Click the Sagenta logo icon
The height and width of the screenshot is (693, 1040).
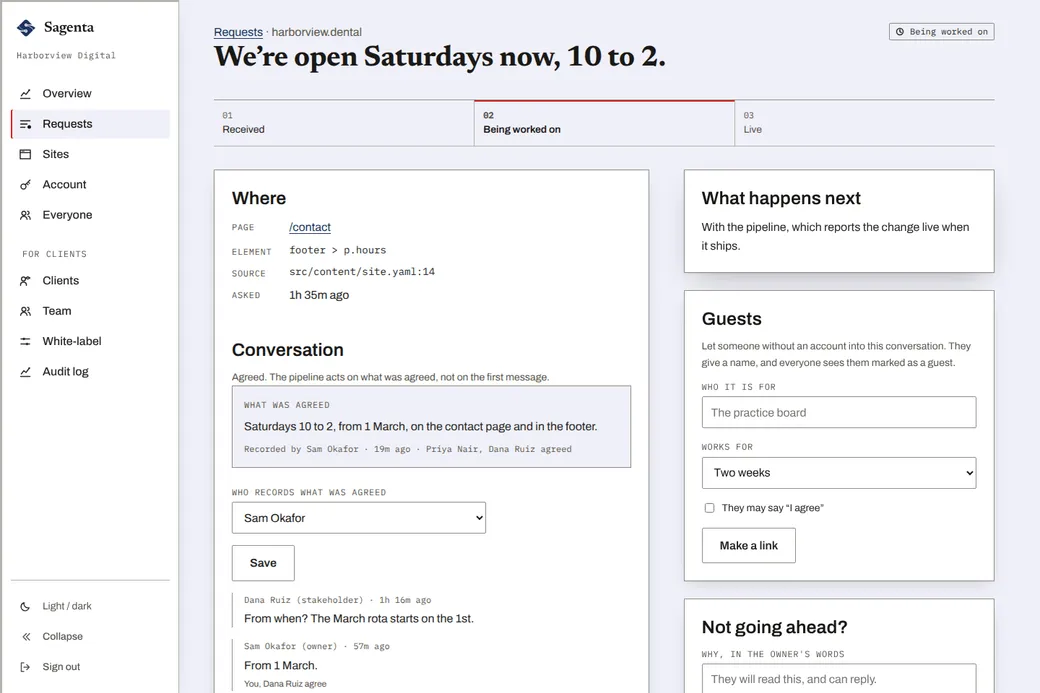click(26, 27)
